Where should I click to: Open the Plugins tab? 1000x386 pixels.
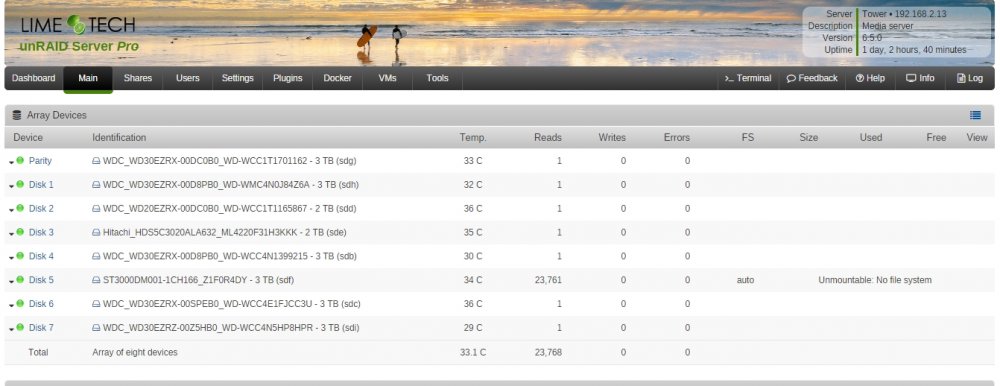(x=288, y=78)
